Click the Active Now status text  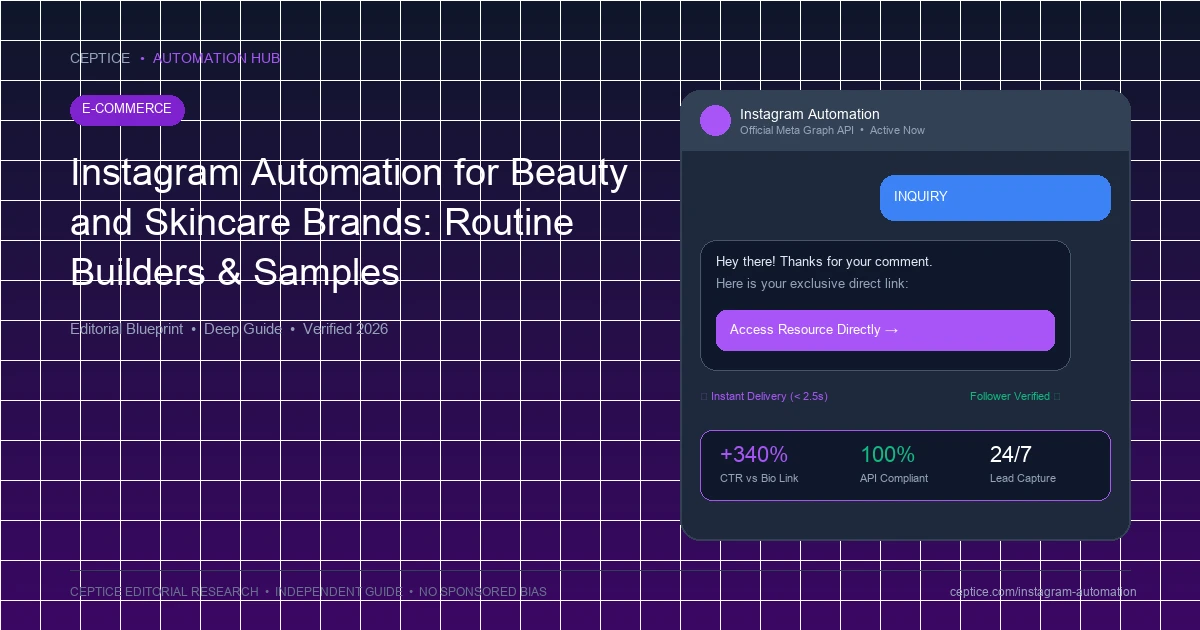click(897, 131)
